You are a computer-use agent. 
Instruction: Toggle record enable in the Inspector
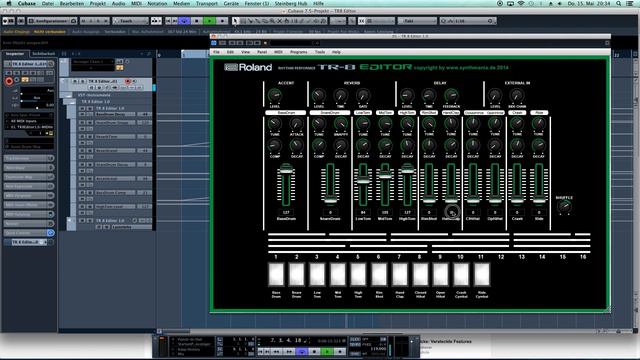point(9,81)
